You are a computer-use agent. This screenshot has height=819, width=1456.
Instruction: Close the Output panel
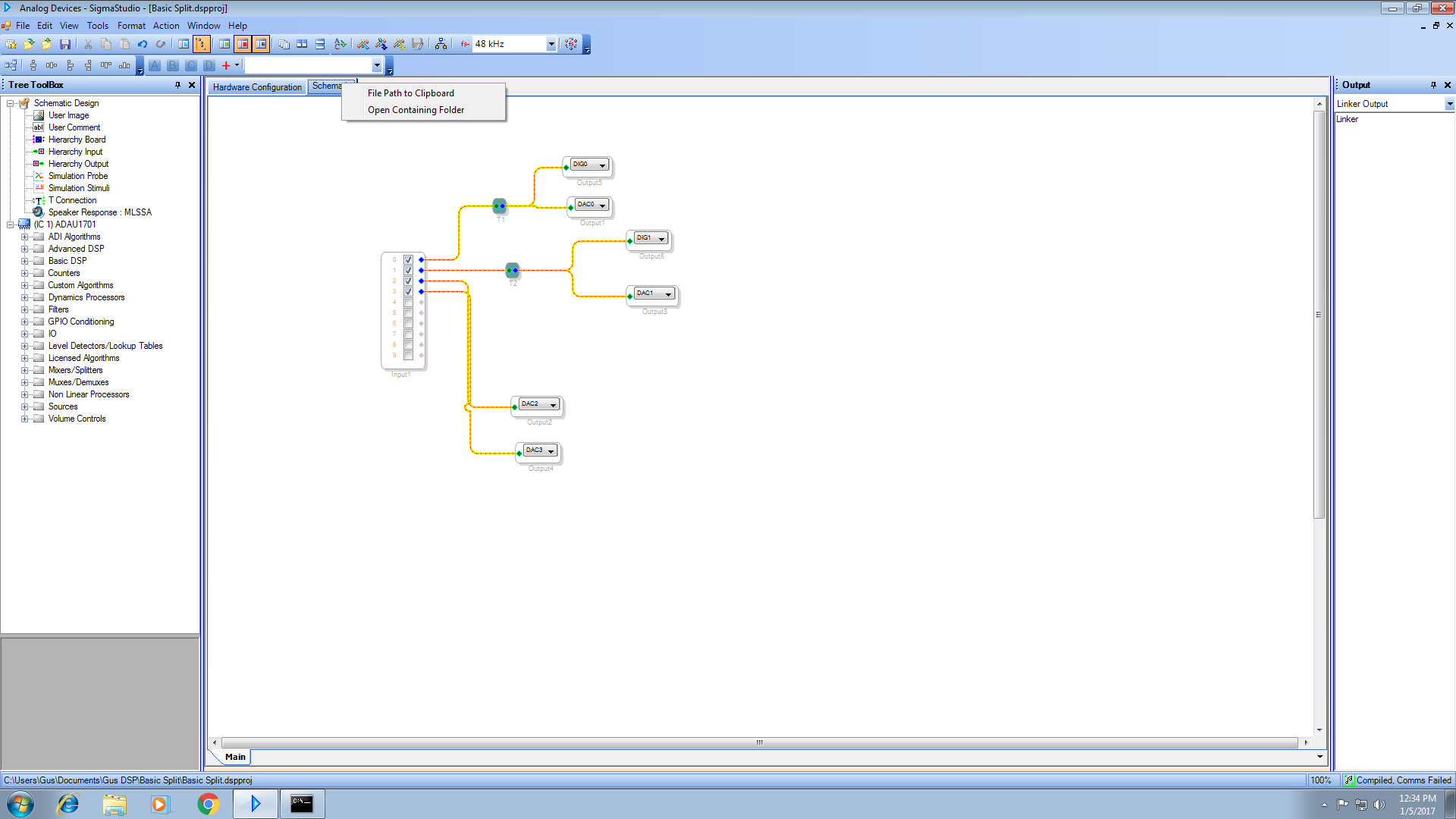pos(1448,85)
